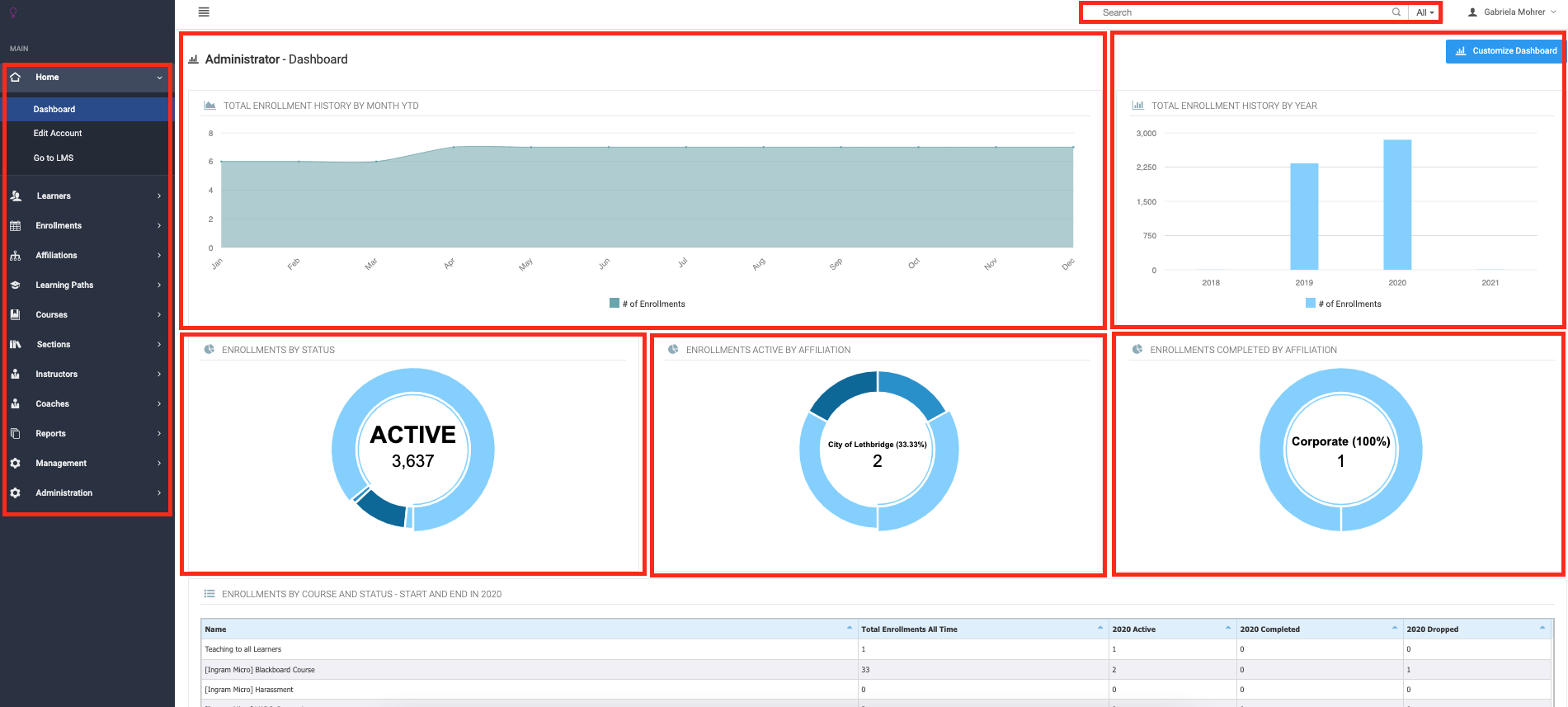The image size is (1568, 707).
Task: Select Edit Account in the sidebar
Action: [x=58, y=134]
